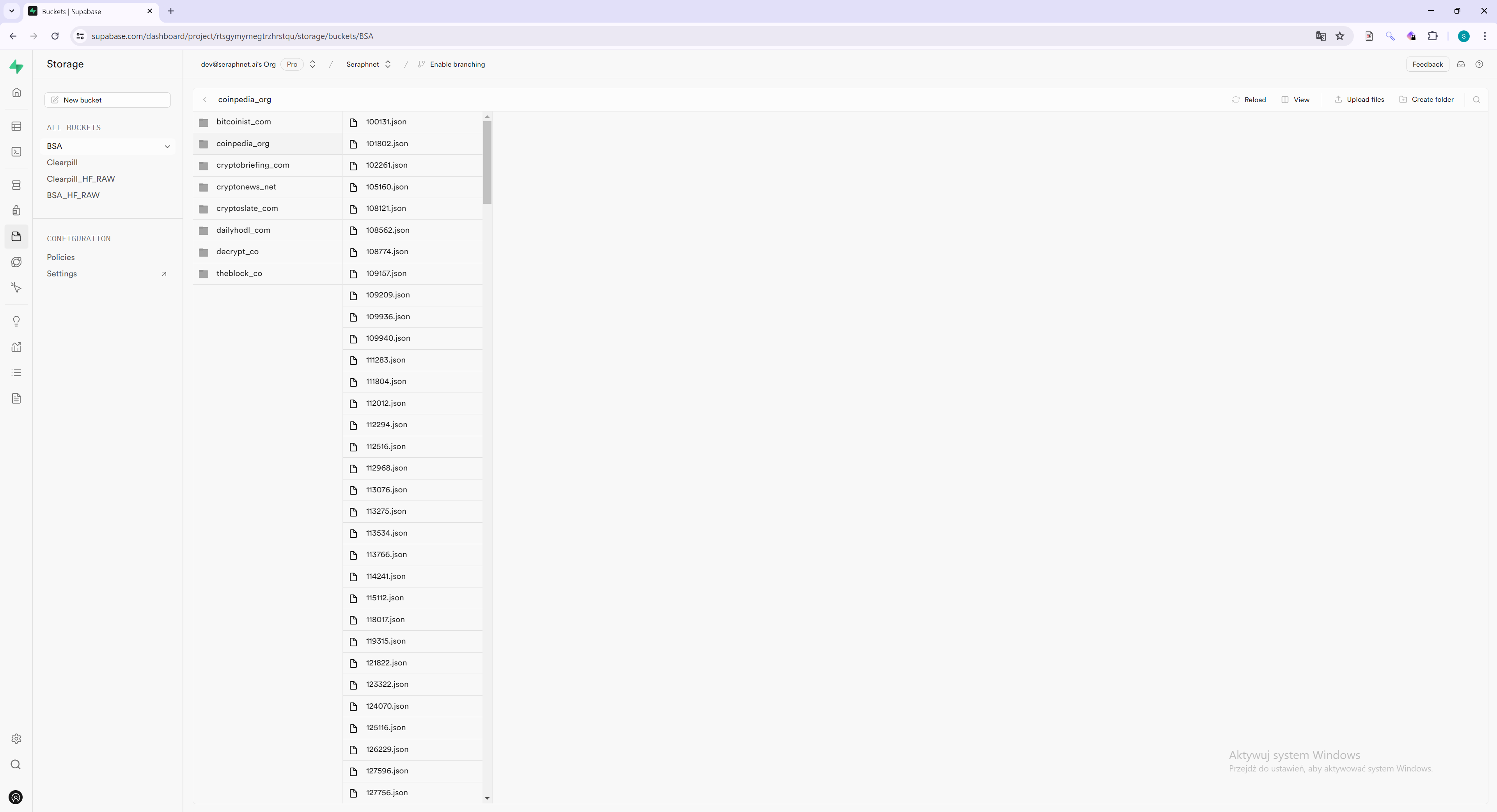Select the Clearpill_HF_RAW bucket
This screenshot has width=1497, height=812.
pos(81,179)
